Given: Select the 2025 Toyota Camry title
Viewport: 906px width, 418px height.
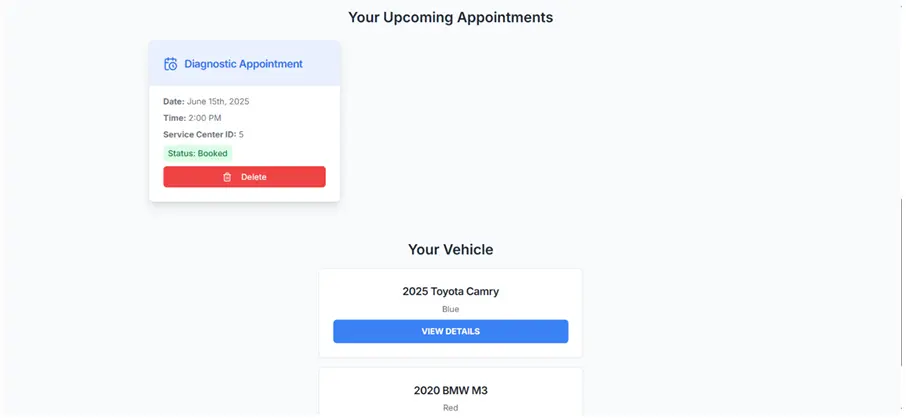Looking at the screenshot, I should click(x=450, y=291).
